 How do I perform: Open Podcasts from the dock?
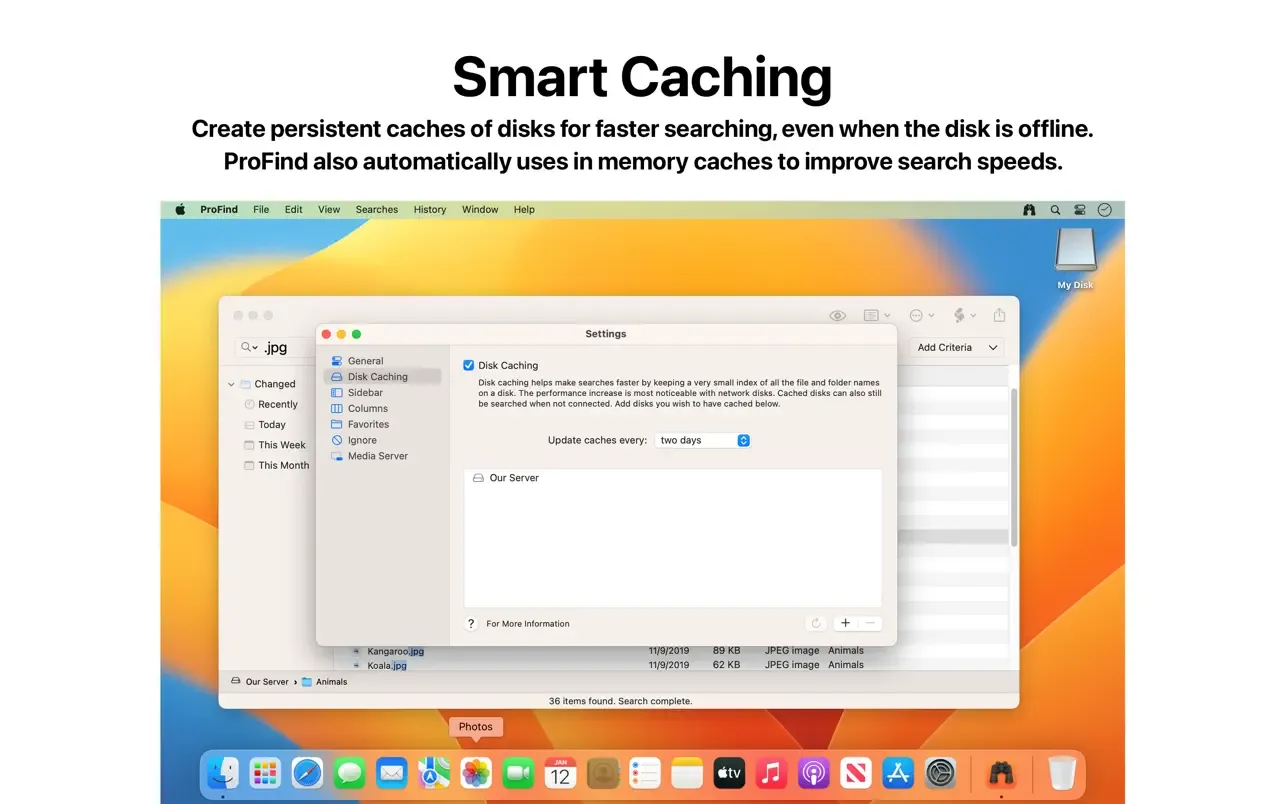pos(814,773)
